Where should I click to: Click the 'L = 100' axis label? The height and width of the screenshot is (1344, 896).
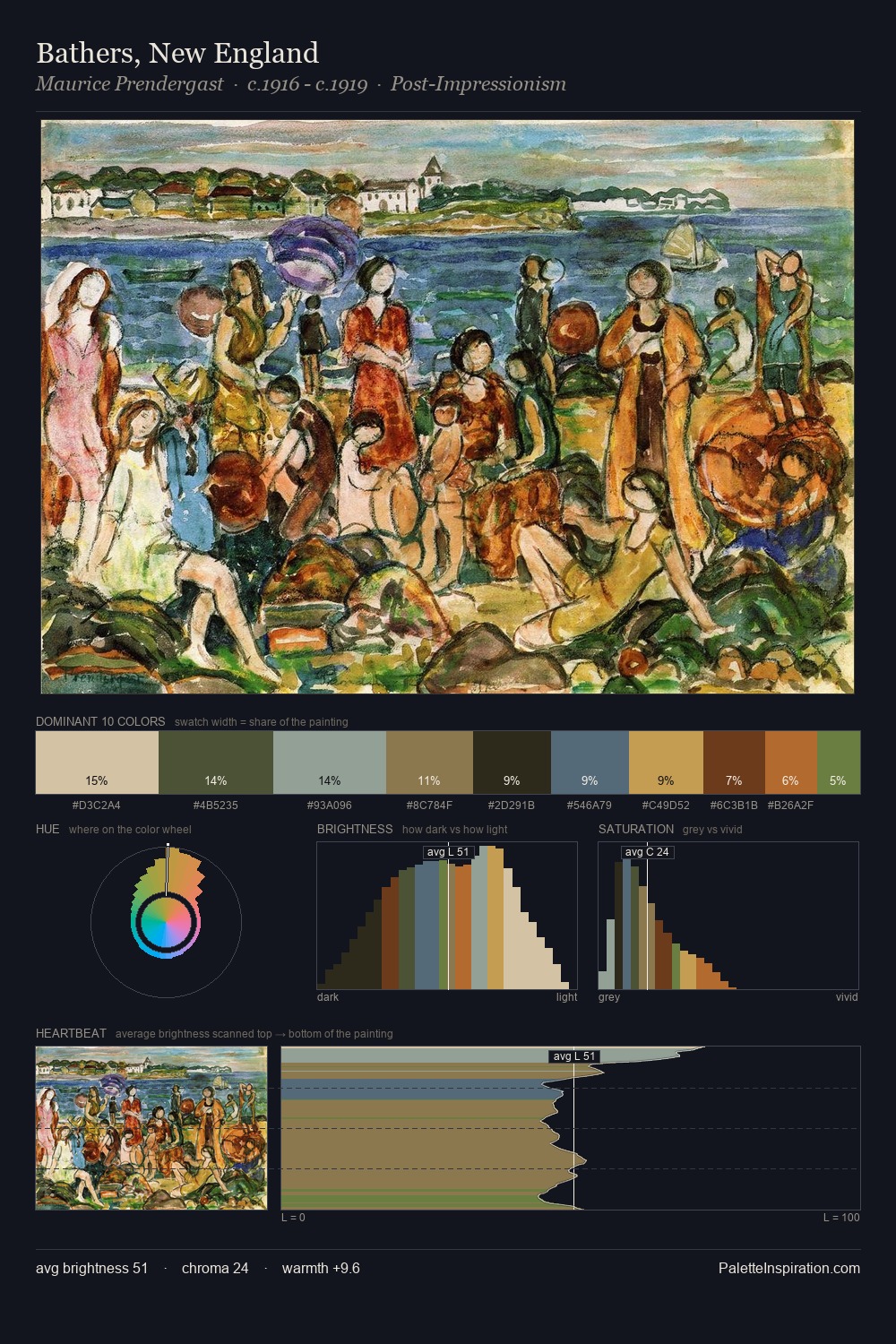click(x=841, y=1217)
